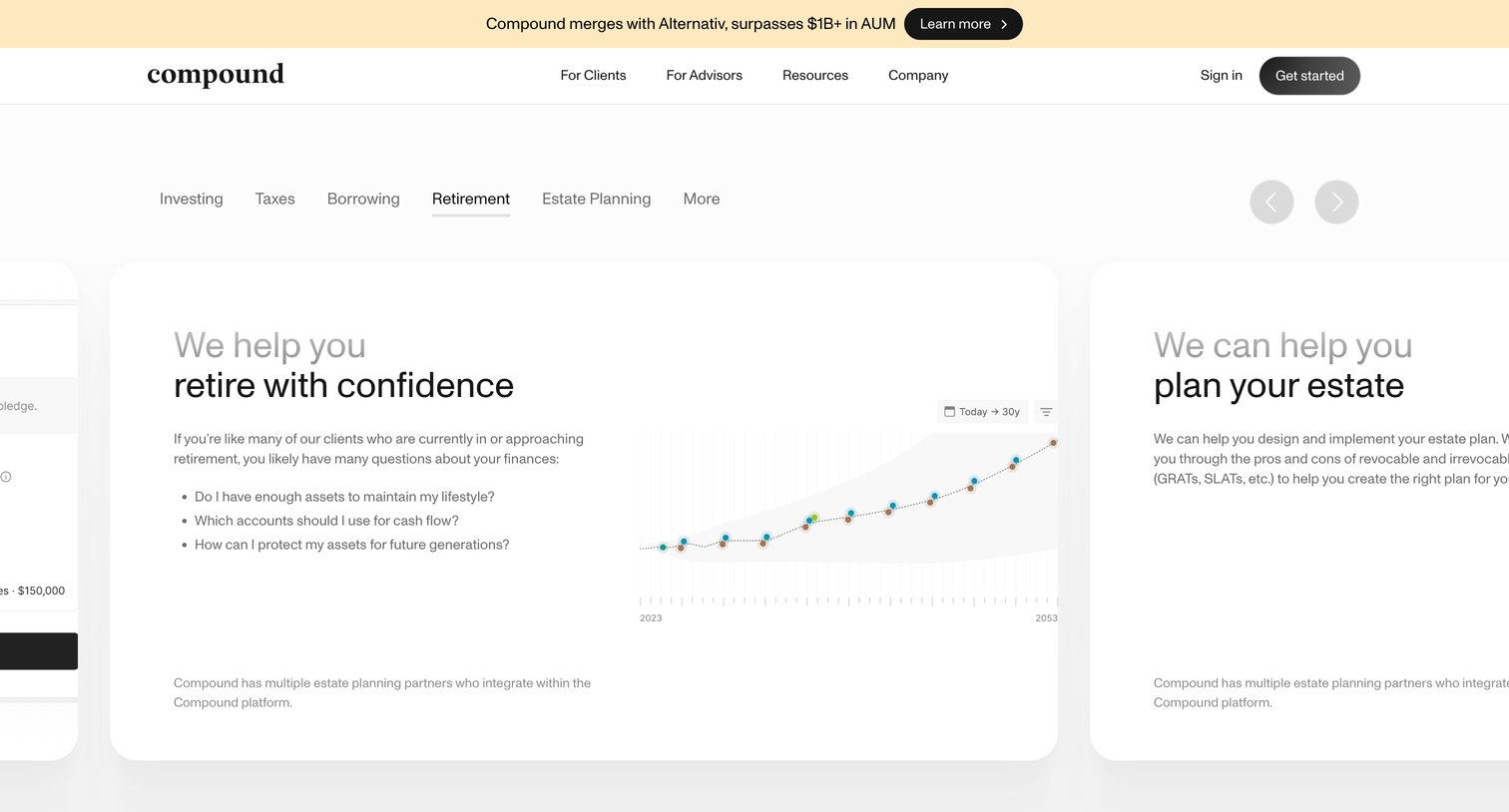Click "How can I protect my assets" bullet

pyautogui.click(x=351, y=545)
